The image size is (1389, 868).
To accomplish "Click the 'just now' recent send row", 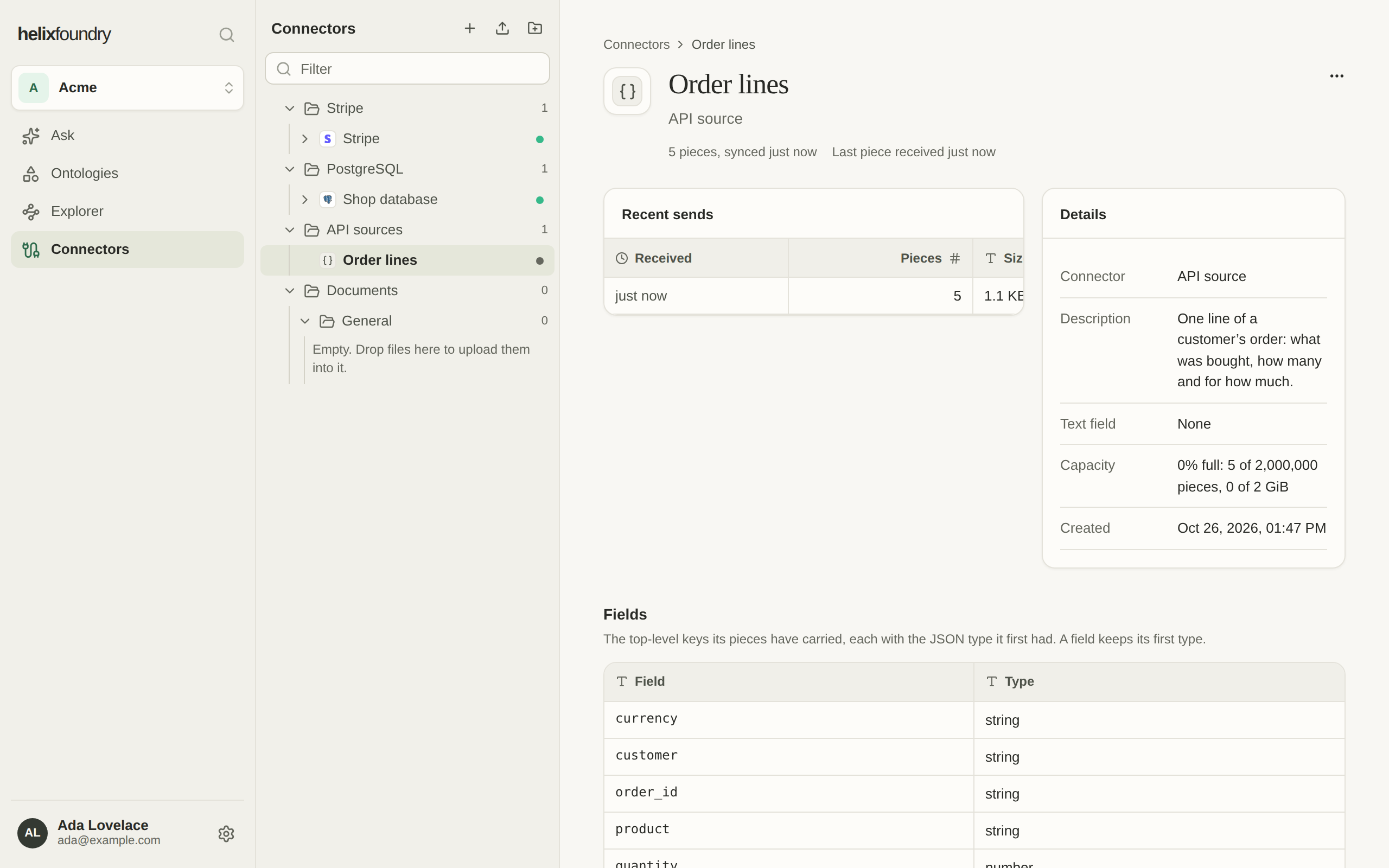I will [x=813, y=296].
